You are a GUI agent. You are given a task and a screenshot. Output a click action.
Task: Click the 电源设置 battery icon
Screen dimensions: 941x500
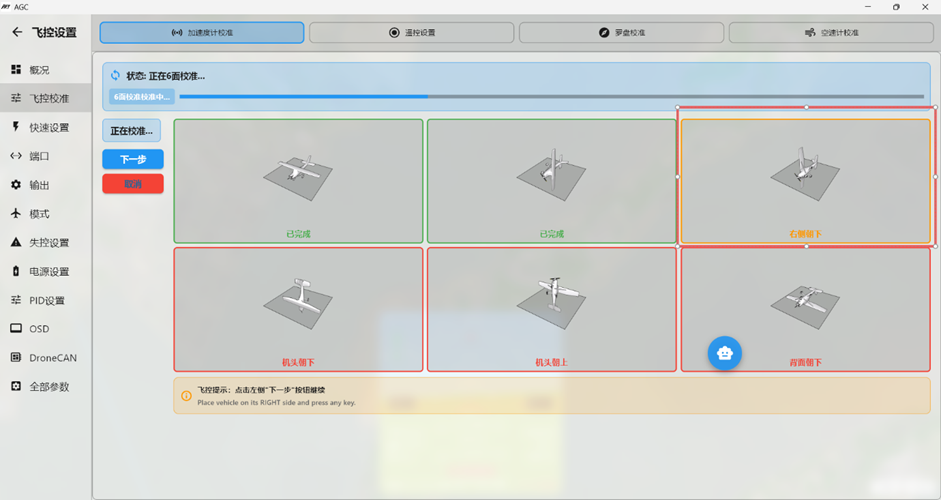point(16,271)
